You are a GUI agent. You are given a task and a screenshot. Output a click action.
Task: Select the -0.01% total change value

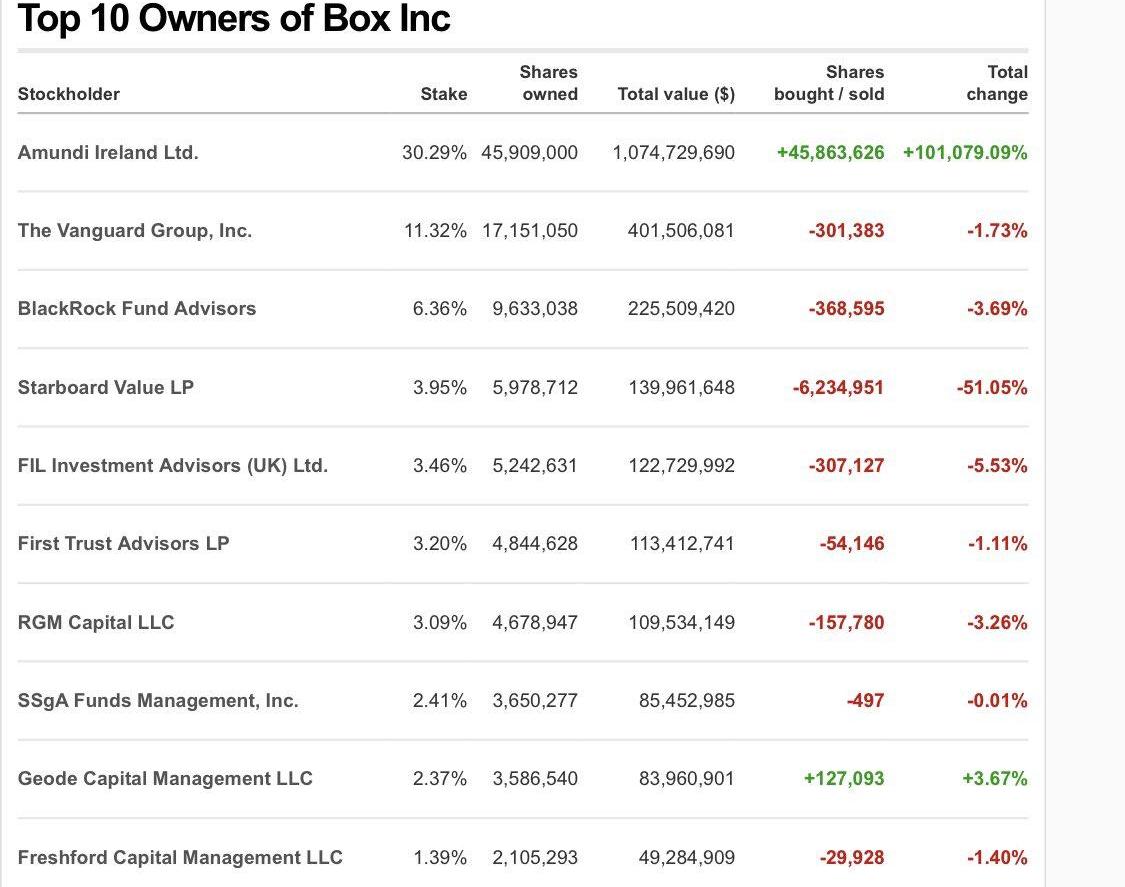(x=997, y=700)
